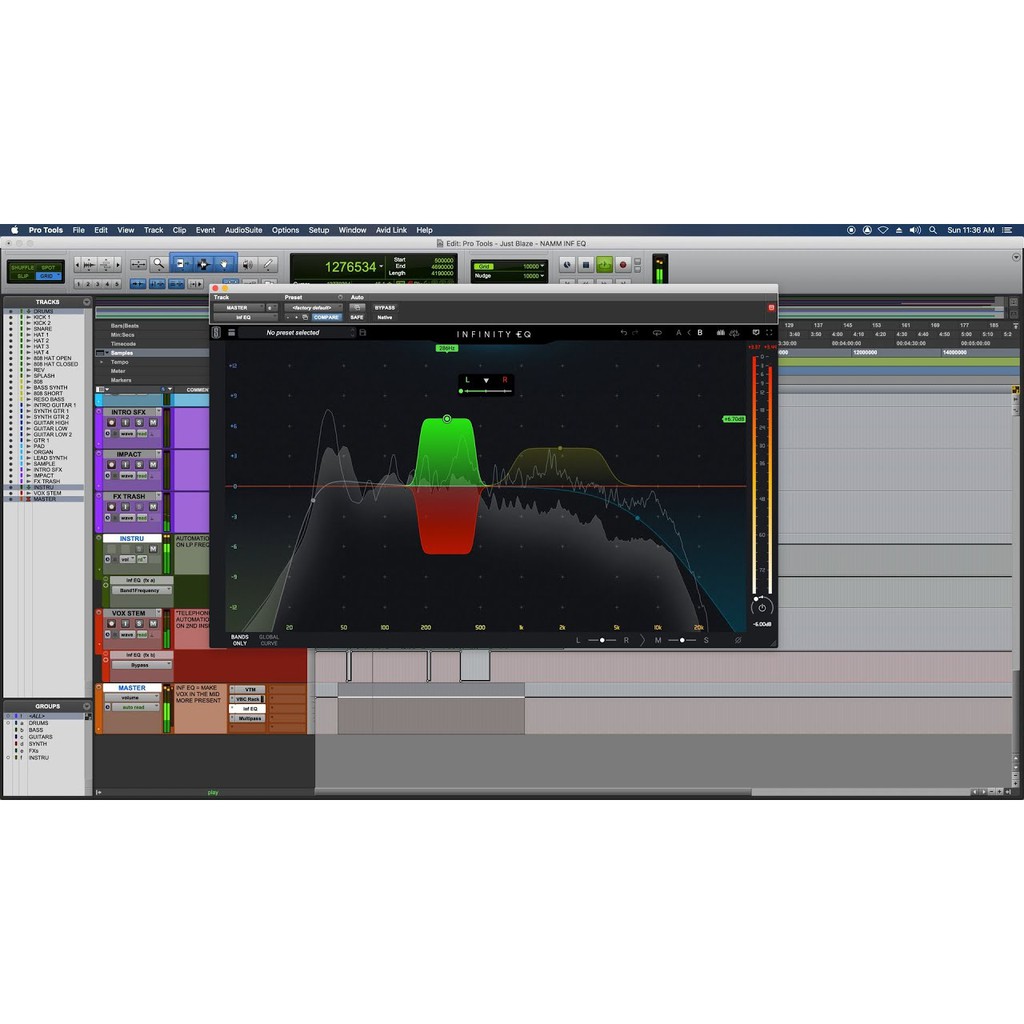Click the green 286Hz band node
The image size is (1024, 1024).
[447, 419]
